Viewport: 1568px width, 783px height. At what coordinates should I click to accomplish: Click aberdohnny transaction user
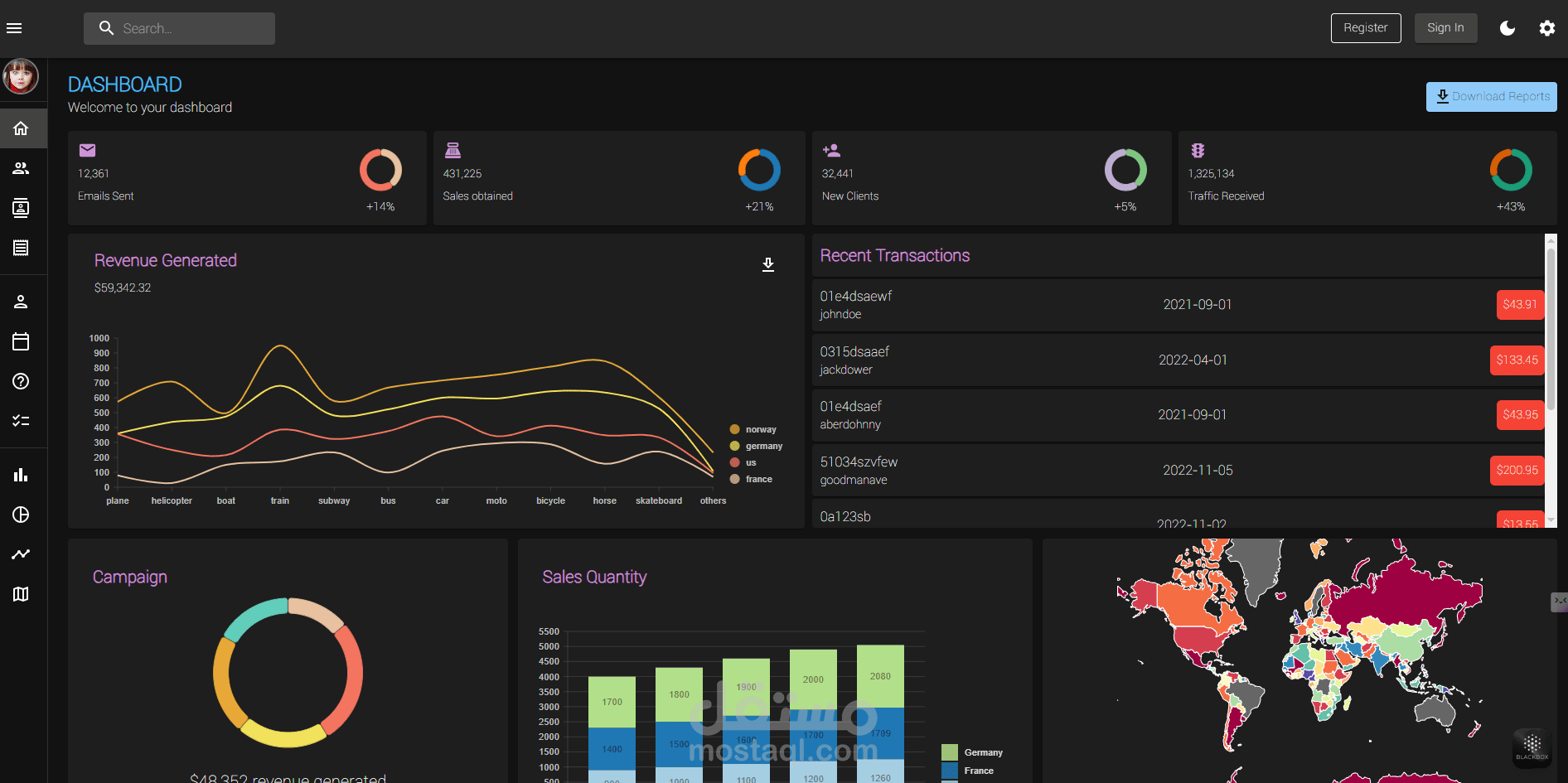[x=850, y=424]
